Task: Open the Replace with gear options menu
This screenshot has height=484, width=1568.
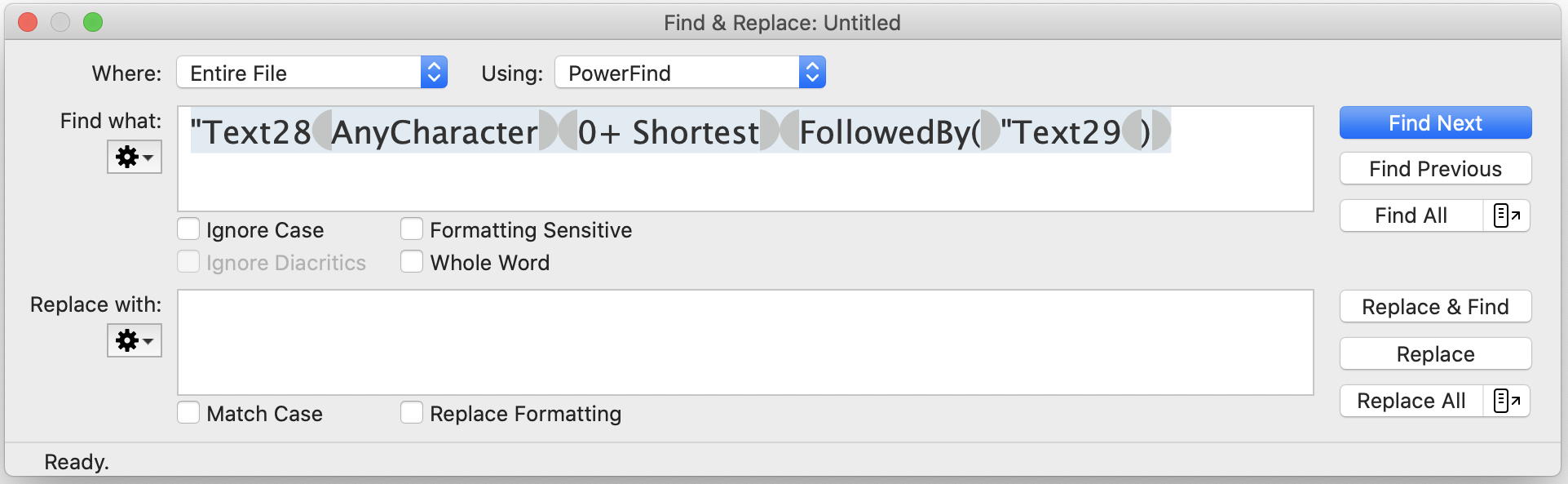Action: (134, 340)
